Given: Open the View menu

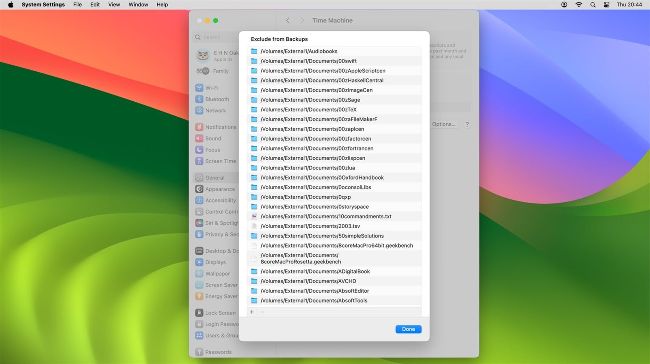Looking at the screenshot, I should click(114, 5).
